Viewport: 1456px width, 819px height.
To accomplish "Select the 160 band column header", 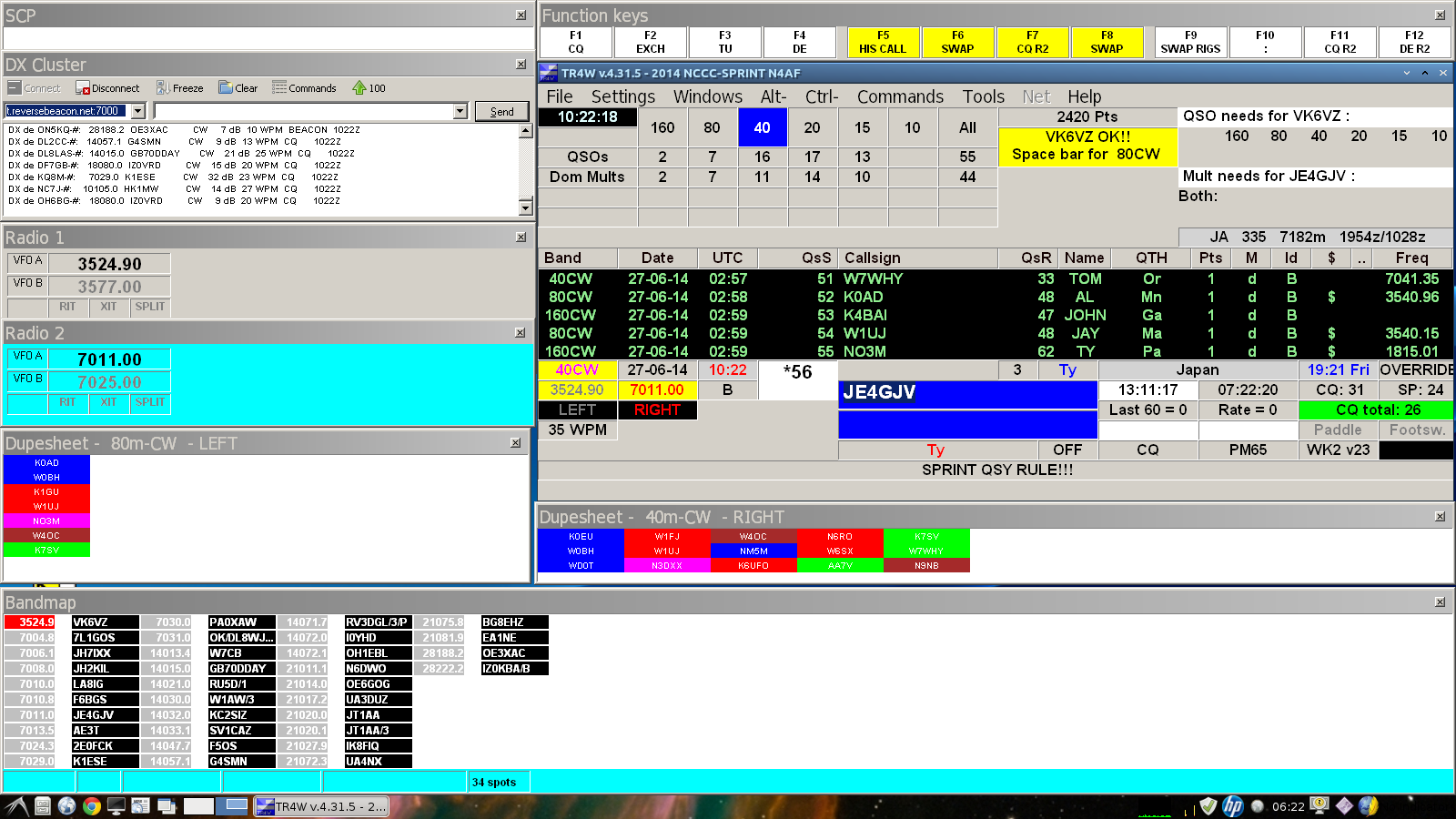I will [x=662, y=128].
